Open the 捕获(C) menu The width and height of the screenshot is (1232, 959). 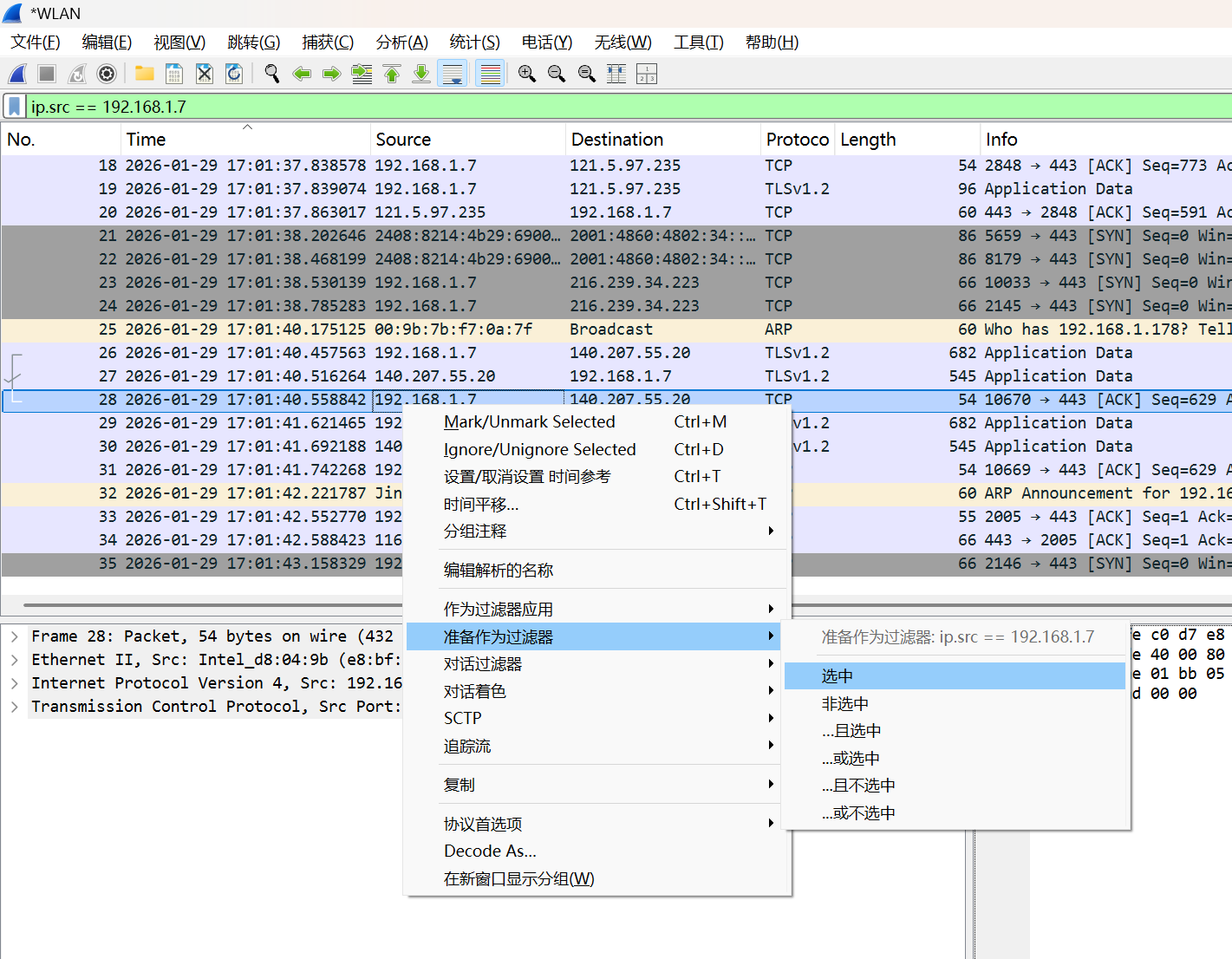click(x=328, y=42)
